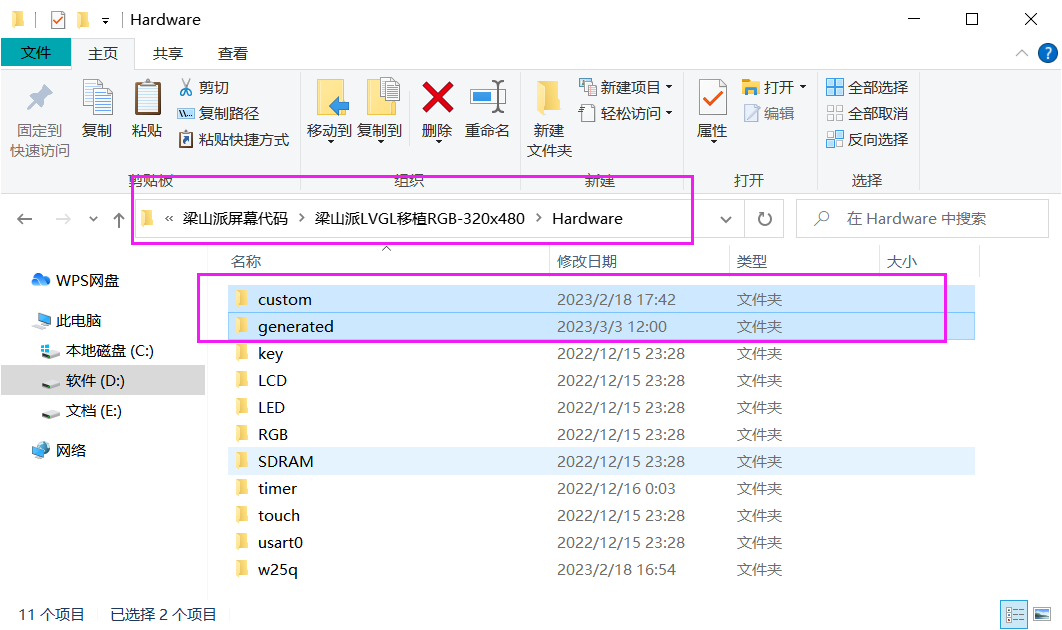
Task: Select the RGB folder
Action: pos(601,434)
